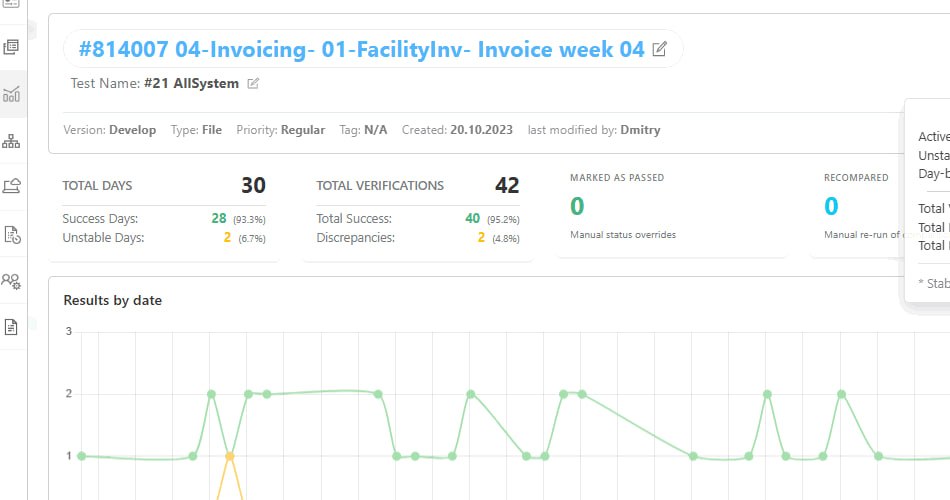Click the Total Verifications card
Screen dimensions: 950x500
(x=417, y=212)
